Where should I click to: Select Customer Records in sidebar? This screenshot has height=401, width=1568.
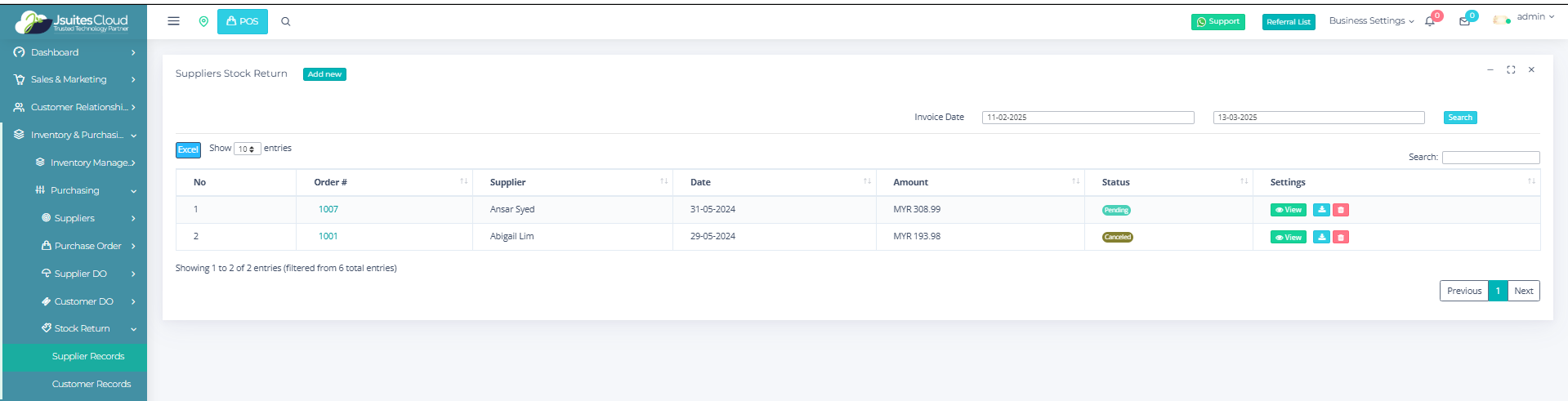[91, 384]
